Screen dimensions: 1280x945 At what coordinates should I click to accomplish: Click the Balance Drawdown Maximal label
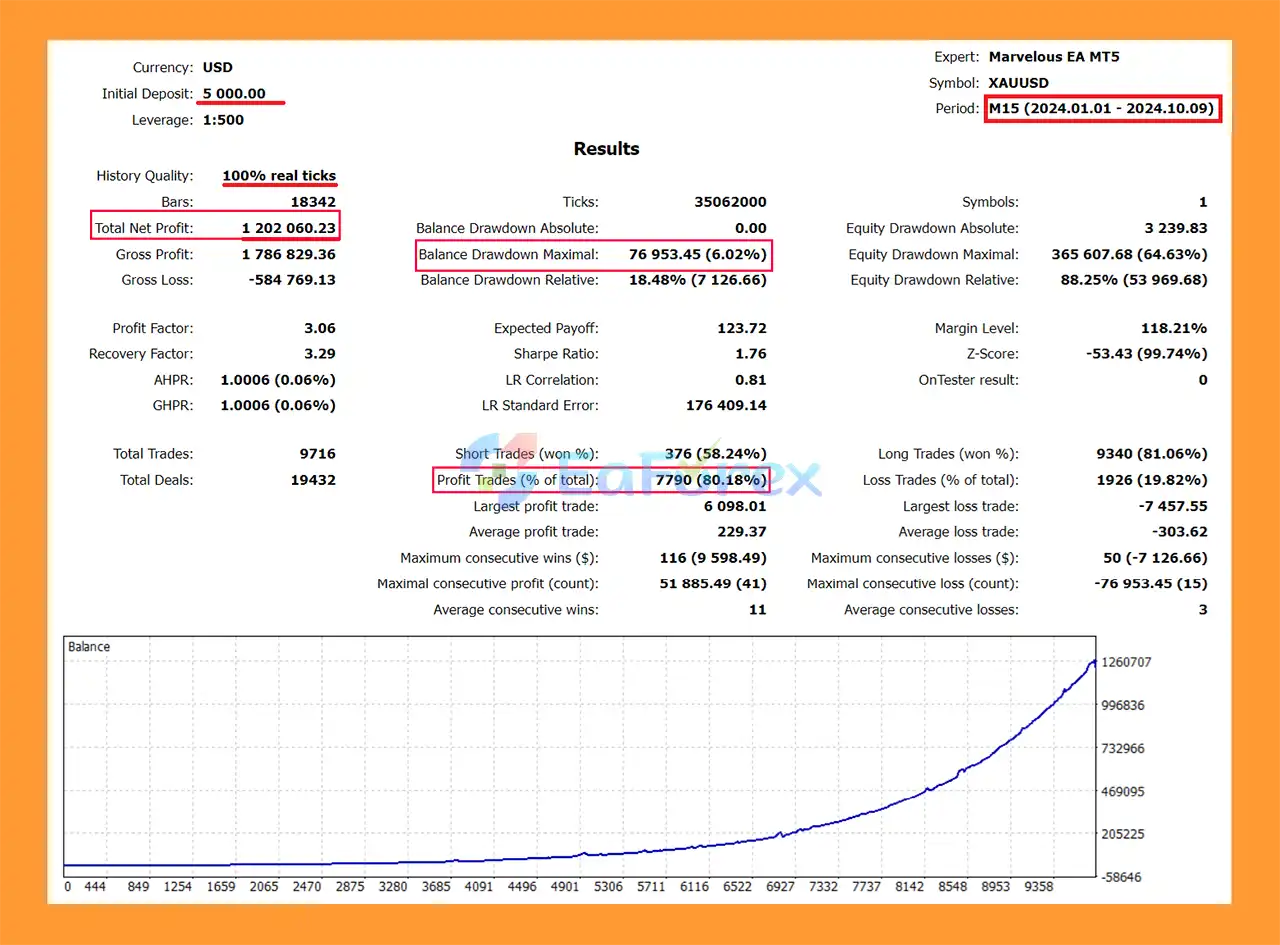508,255
